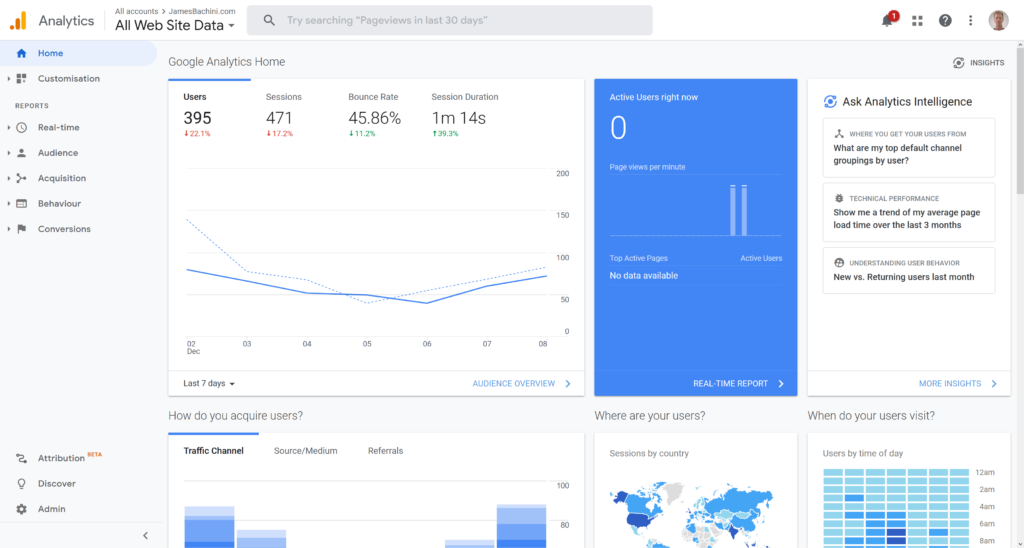The width and height of the screenshot is (1024, 548).
Task: Open the MORE INSIGHTS link
Action: click(958, 383)
